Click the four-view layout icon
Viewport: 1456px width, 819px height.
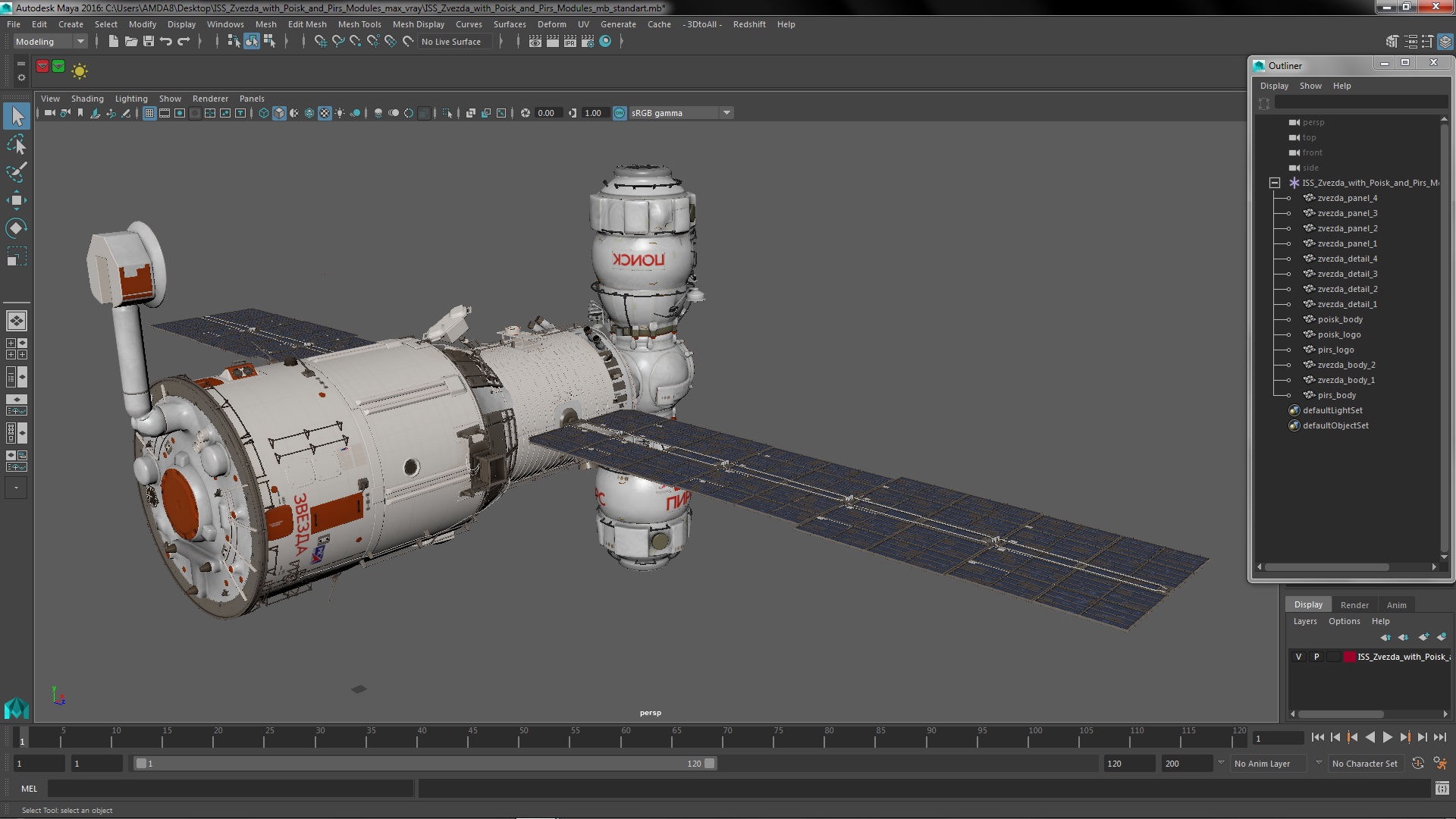coord(16,349)
